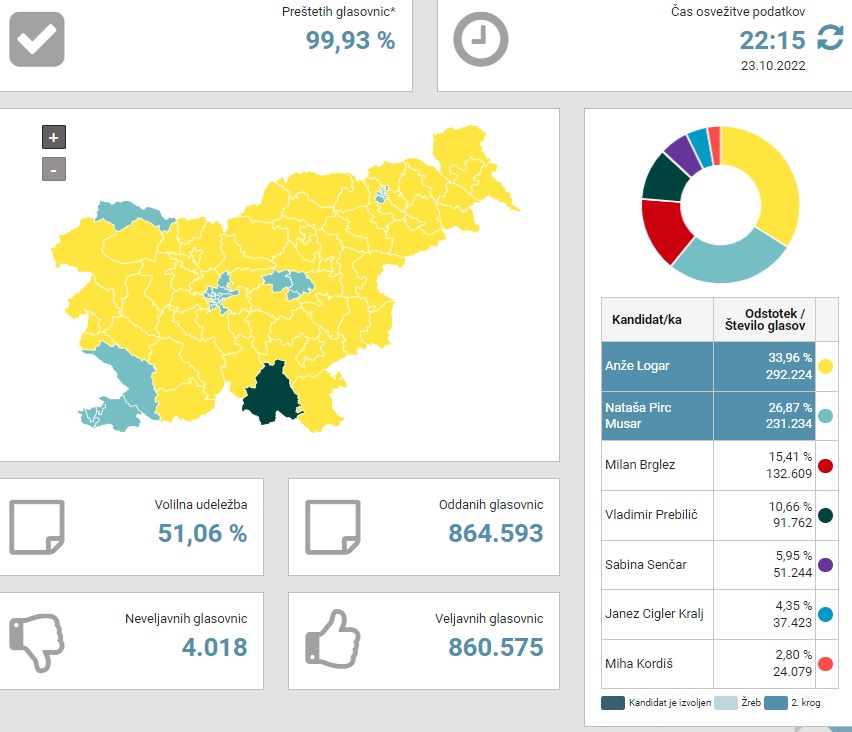Click the refresh data arrows icon
Viewport: 852px width, 732px height.
click(830, 39)
